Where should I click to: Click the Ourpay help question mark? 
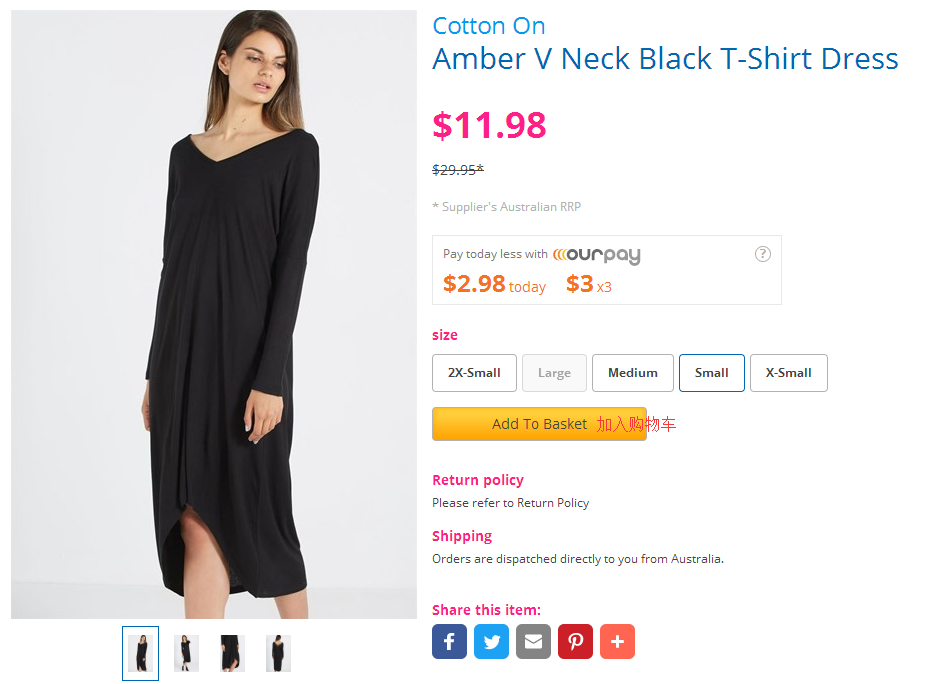763,254
